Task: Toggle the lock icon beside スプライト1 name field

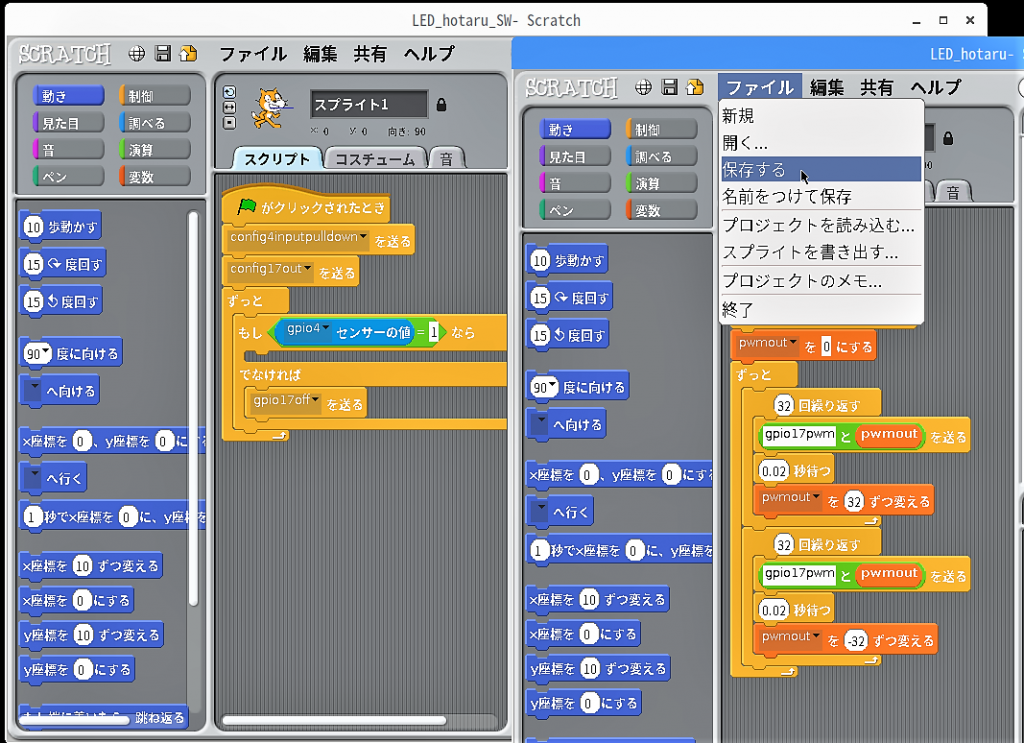Action: [x=441, y=104]
